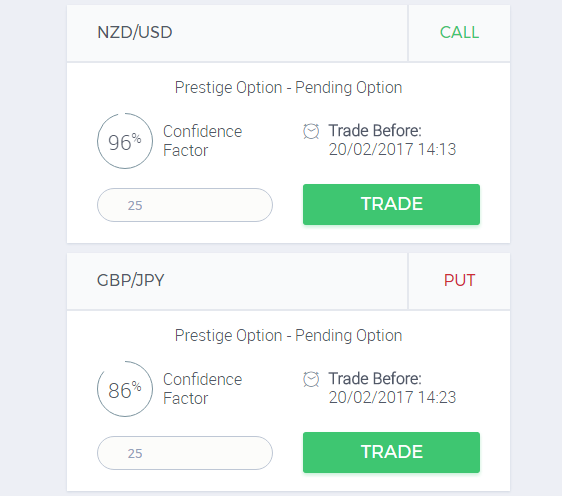Click TRADE button for GBP/JPY signal
Image resolution: width=562 pixels, height=496 pixels.
pos(391,452)
